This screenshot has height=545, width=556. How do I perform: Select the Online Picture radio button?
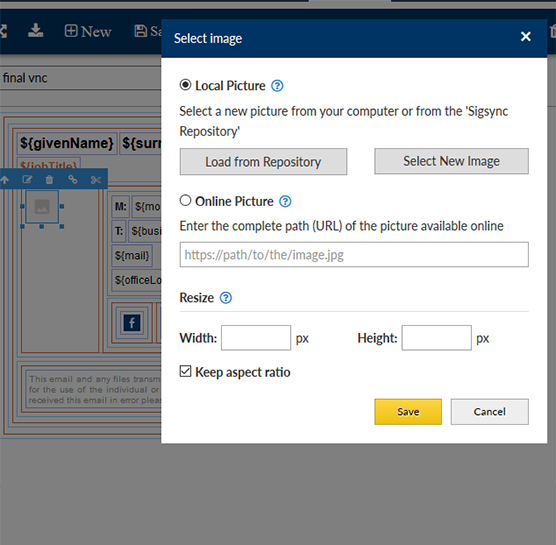[x=185, y=201]
